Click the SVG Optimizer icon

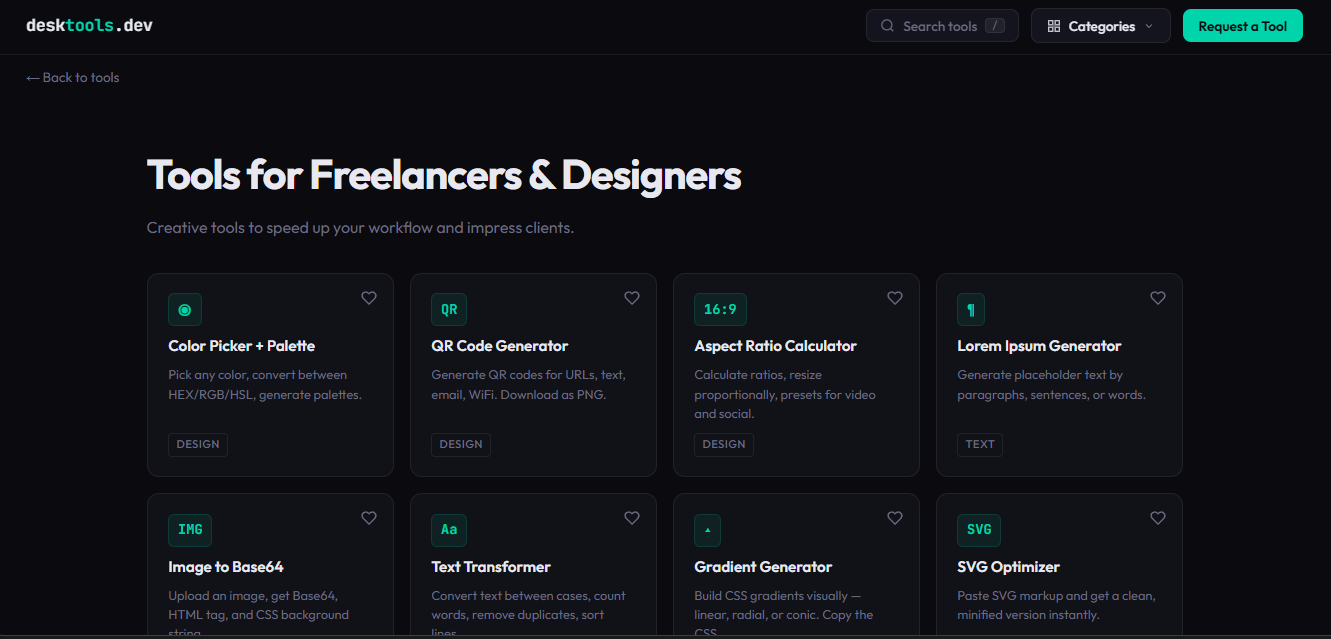[x=979, y=530]
